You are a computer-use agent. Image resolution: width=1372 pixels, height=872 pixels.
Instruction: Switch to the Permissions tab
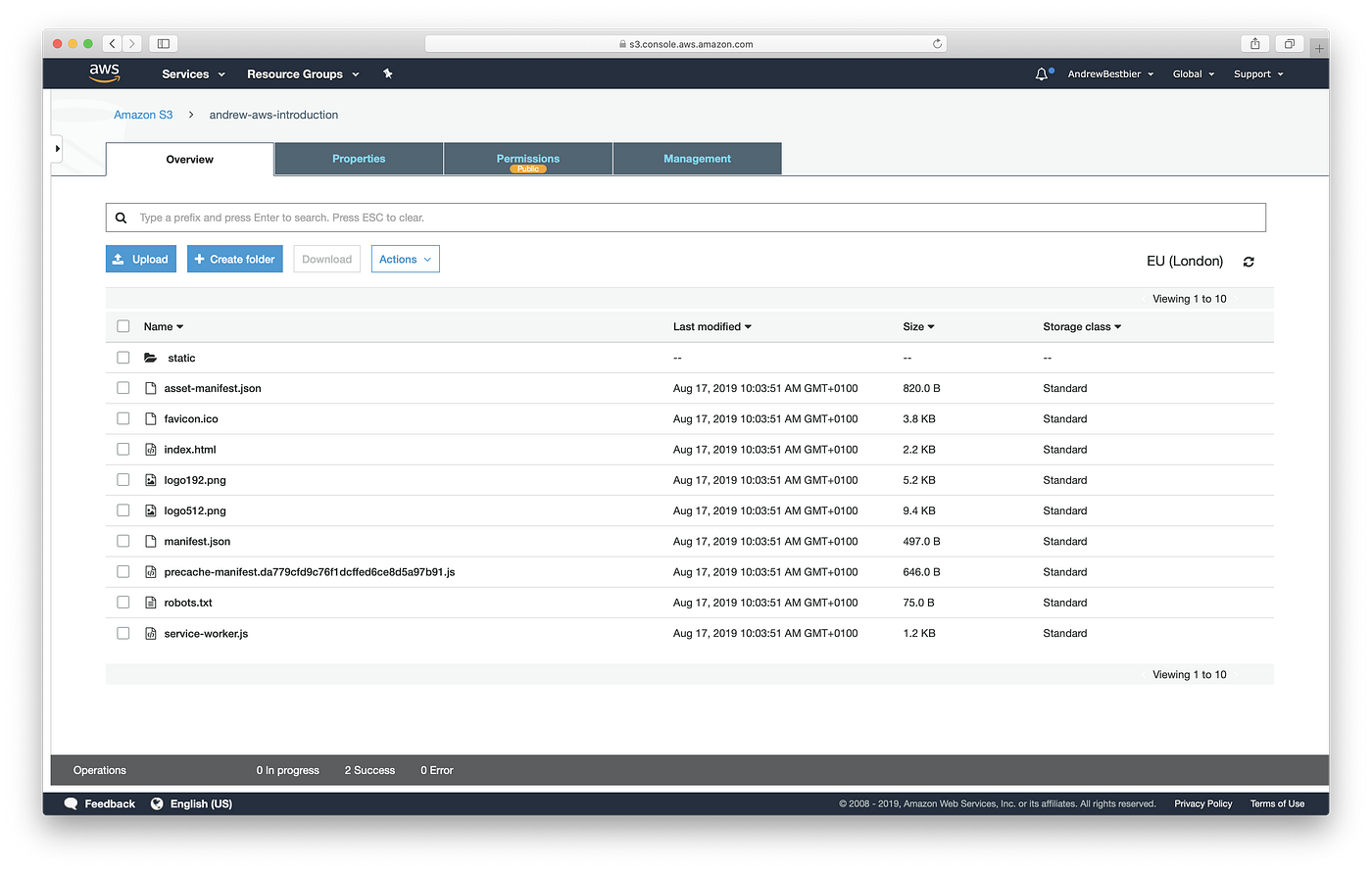pyautogui.click(x=527, y=158)
